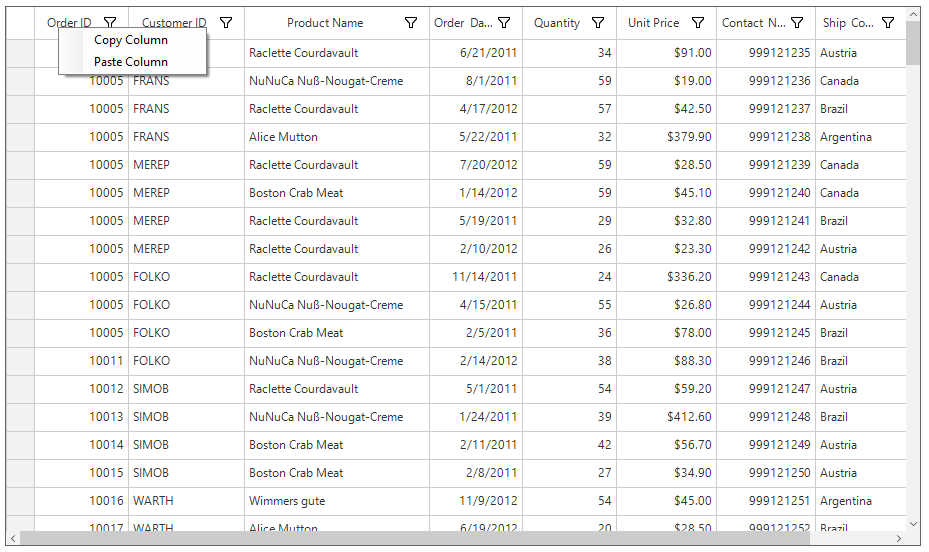Select the 11/9/2012 order date cell

(476, 501)
